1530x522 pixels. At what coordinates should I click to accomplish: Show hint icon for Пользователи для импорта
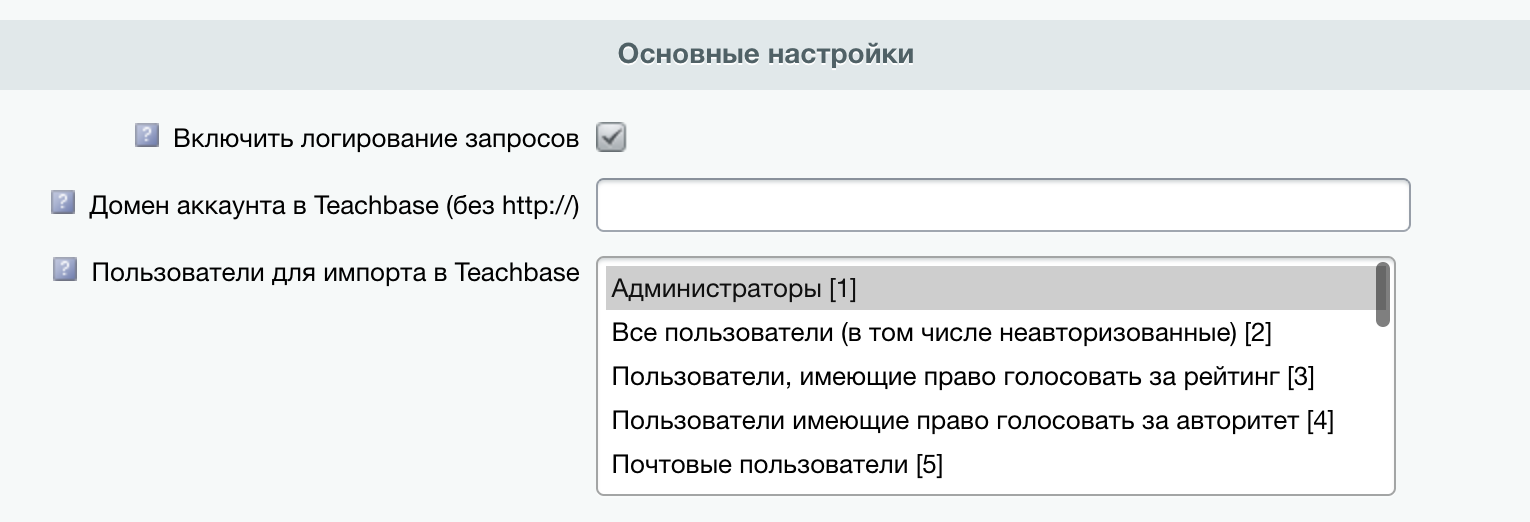65,269
